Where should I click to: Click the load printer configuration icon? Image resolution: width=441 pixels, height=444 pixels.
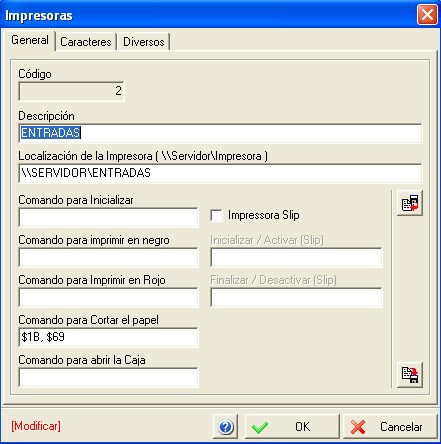click(410, 203)
